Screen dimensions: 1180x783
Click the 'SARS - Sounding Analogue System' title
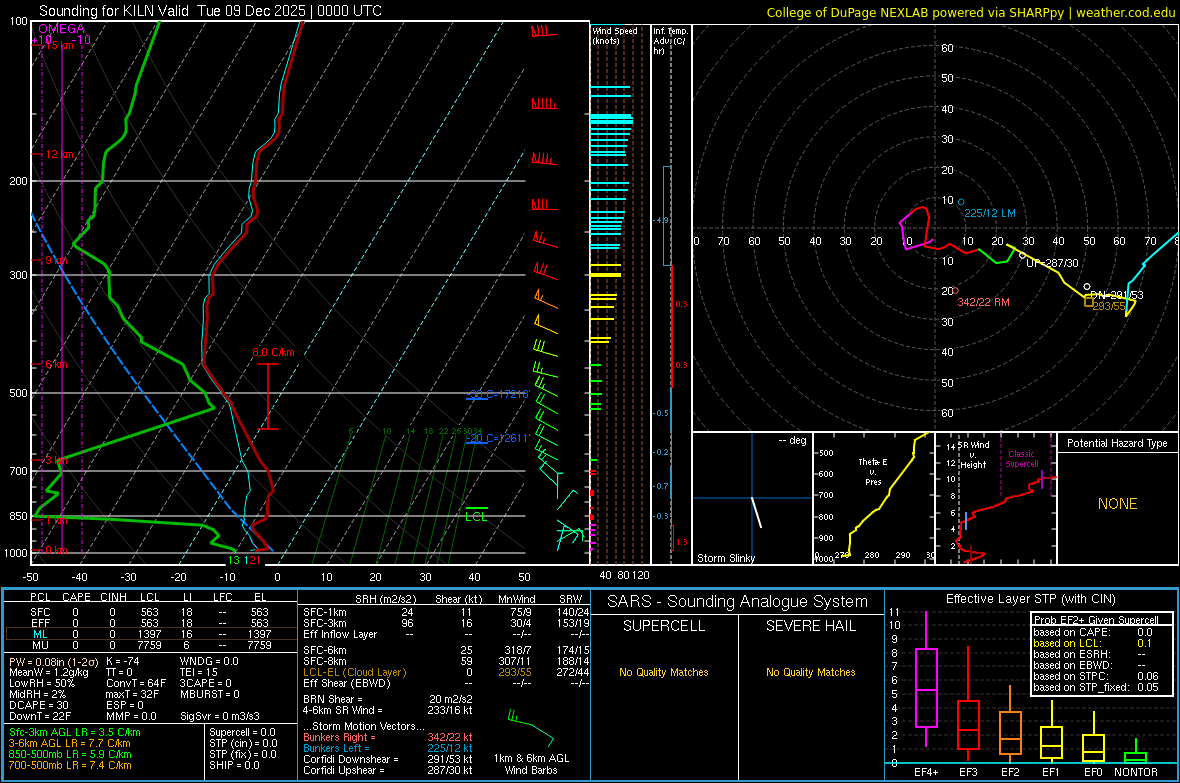pyautogui.click(x=738, y=602)
